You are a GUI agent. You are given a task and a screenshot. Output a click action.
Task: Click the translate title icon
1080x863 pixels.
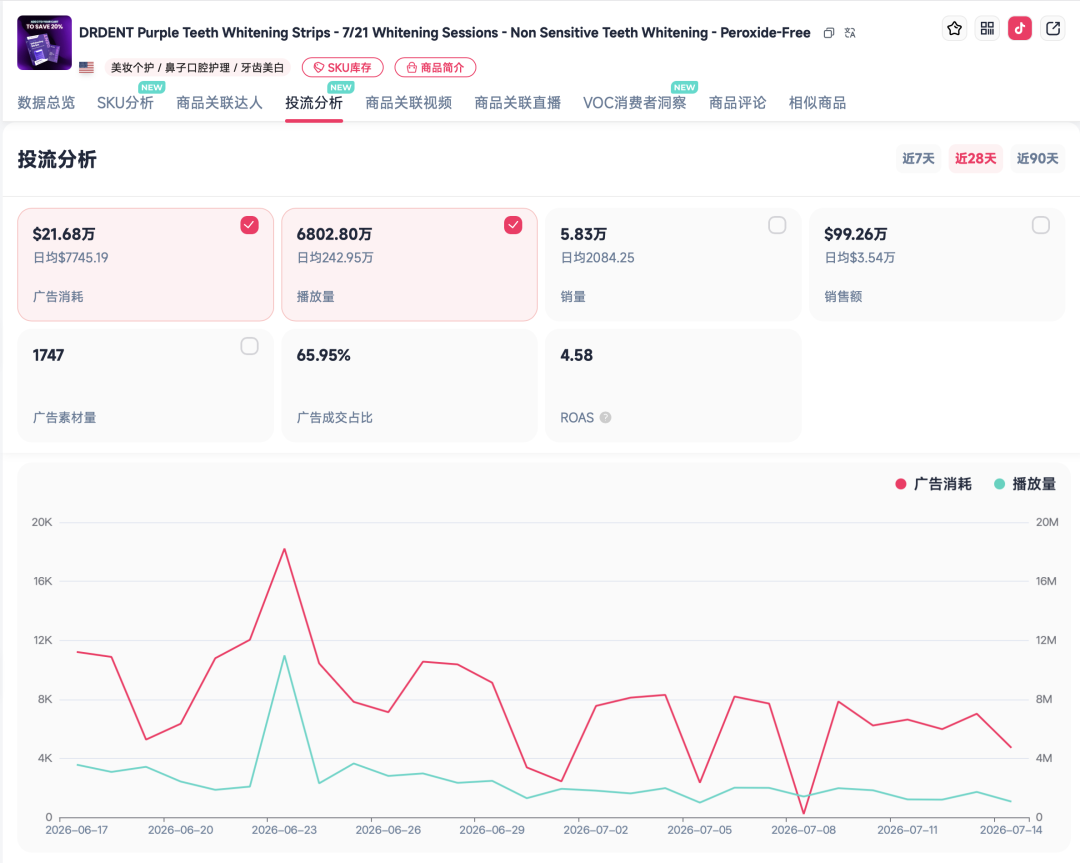[850, 33]
